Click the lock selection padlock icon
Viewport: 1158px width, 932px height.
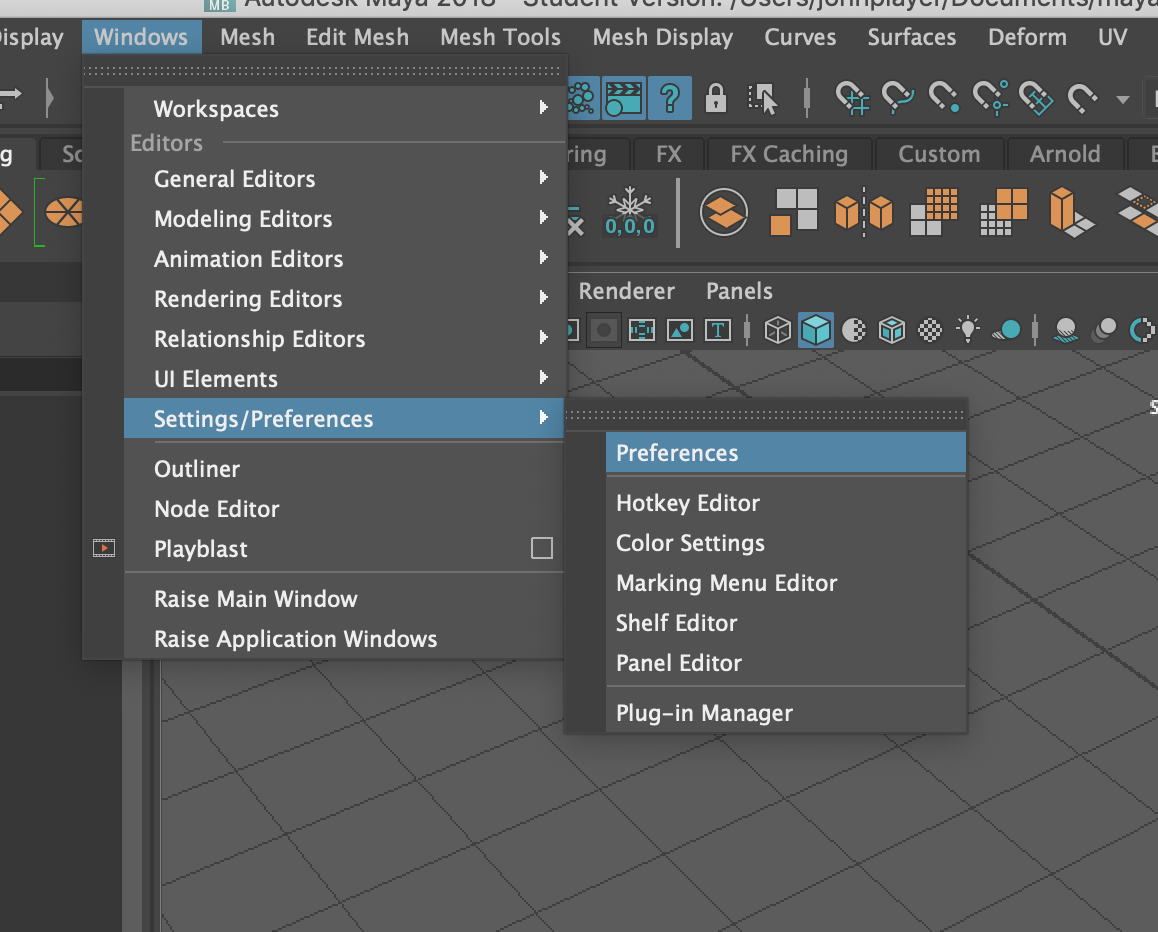pyautogui.click(x=715, y=98)
